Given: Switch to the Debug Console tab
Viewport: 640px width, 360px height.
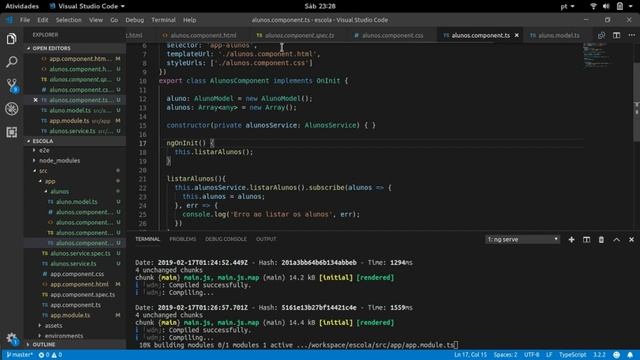Looking at the screenshot, I should (226, 239).
